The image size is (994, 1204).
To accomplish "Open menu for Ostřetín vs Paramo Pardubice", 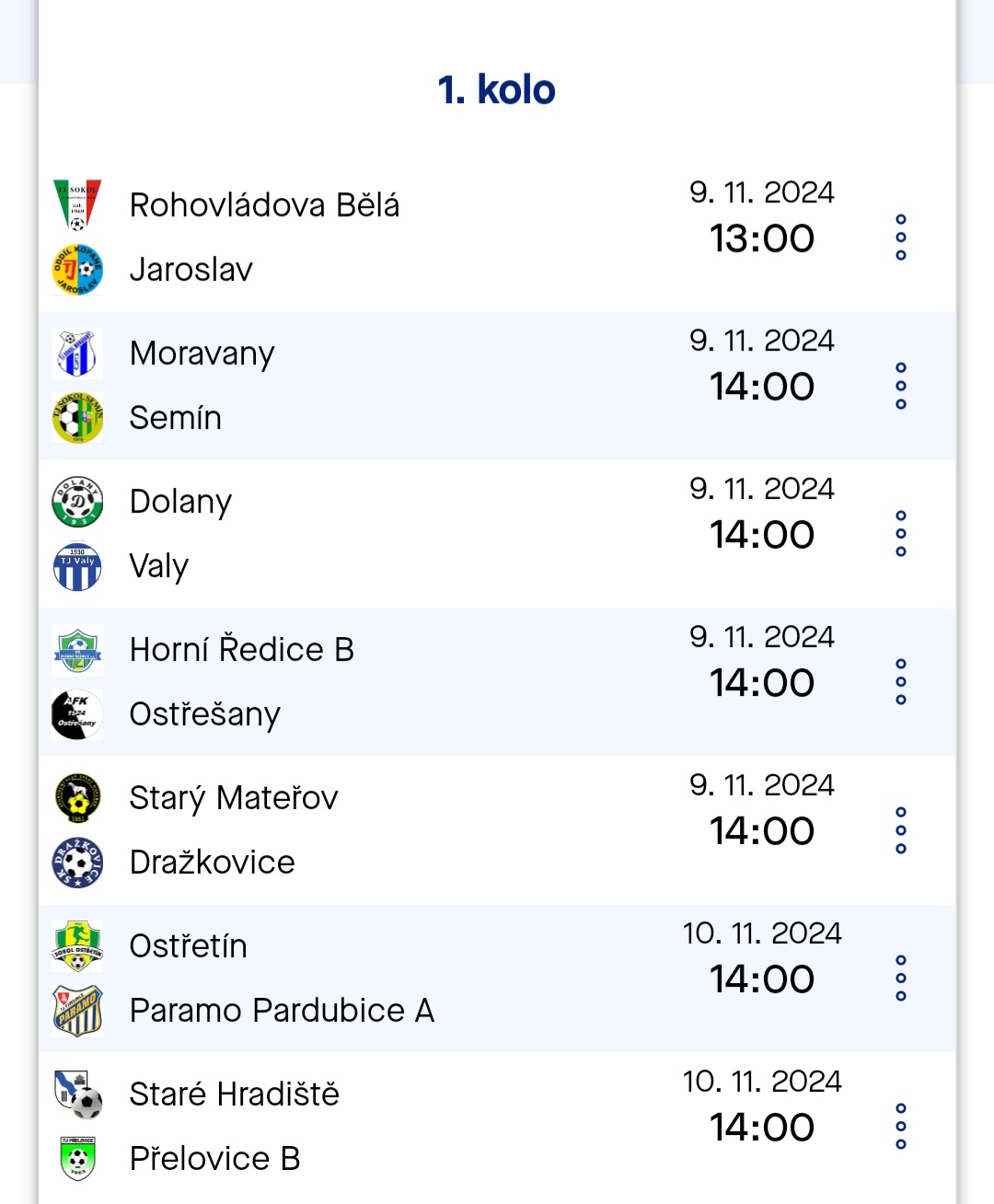I will tap(901, 978).
